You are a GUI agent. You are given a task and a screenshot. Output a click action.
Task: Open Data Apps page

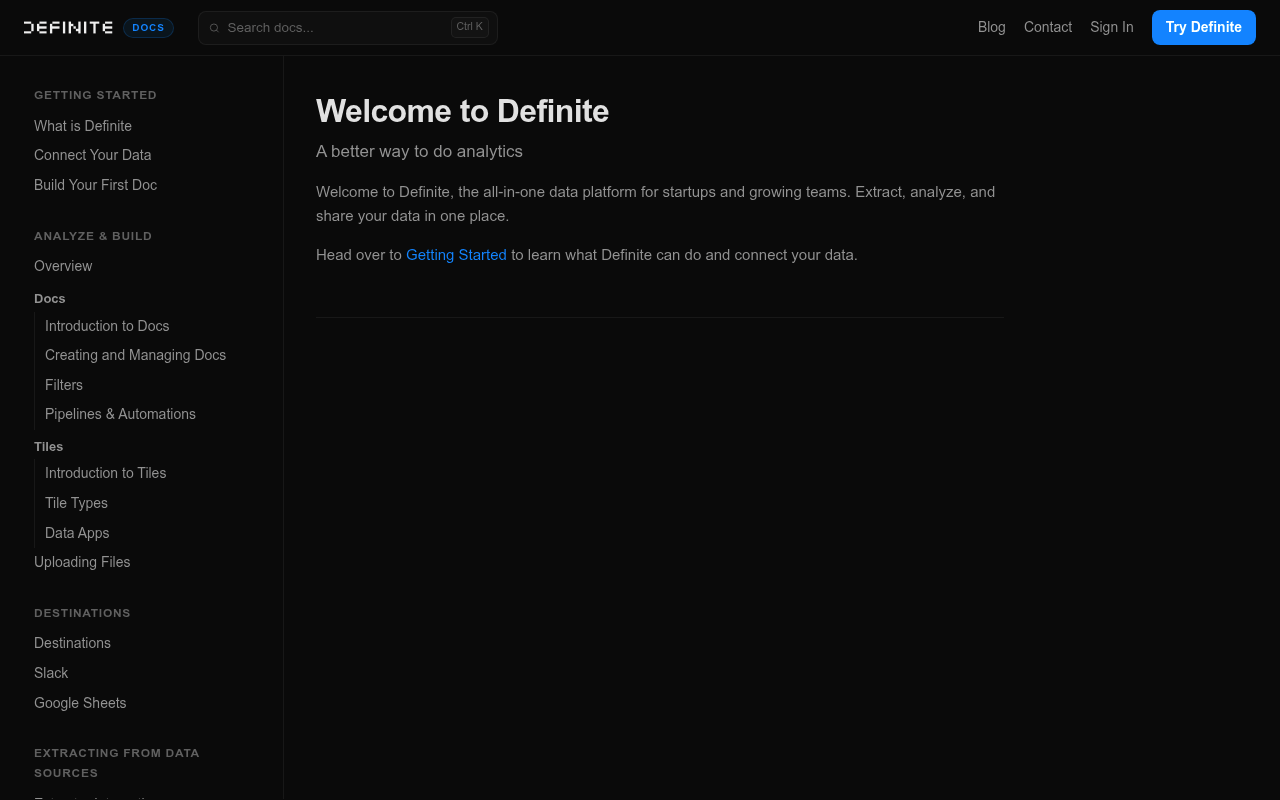coord(77,533)
